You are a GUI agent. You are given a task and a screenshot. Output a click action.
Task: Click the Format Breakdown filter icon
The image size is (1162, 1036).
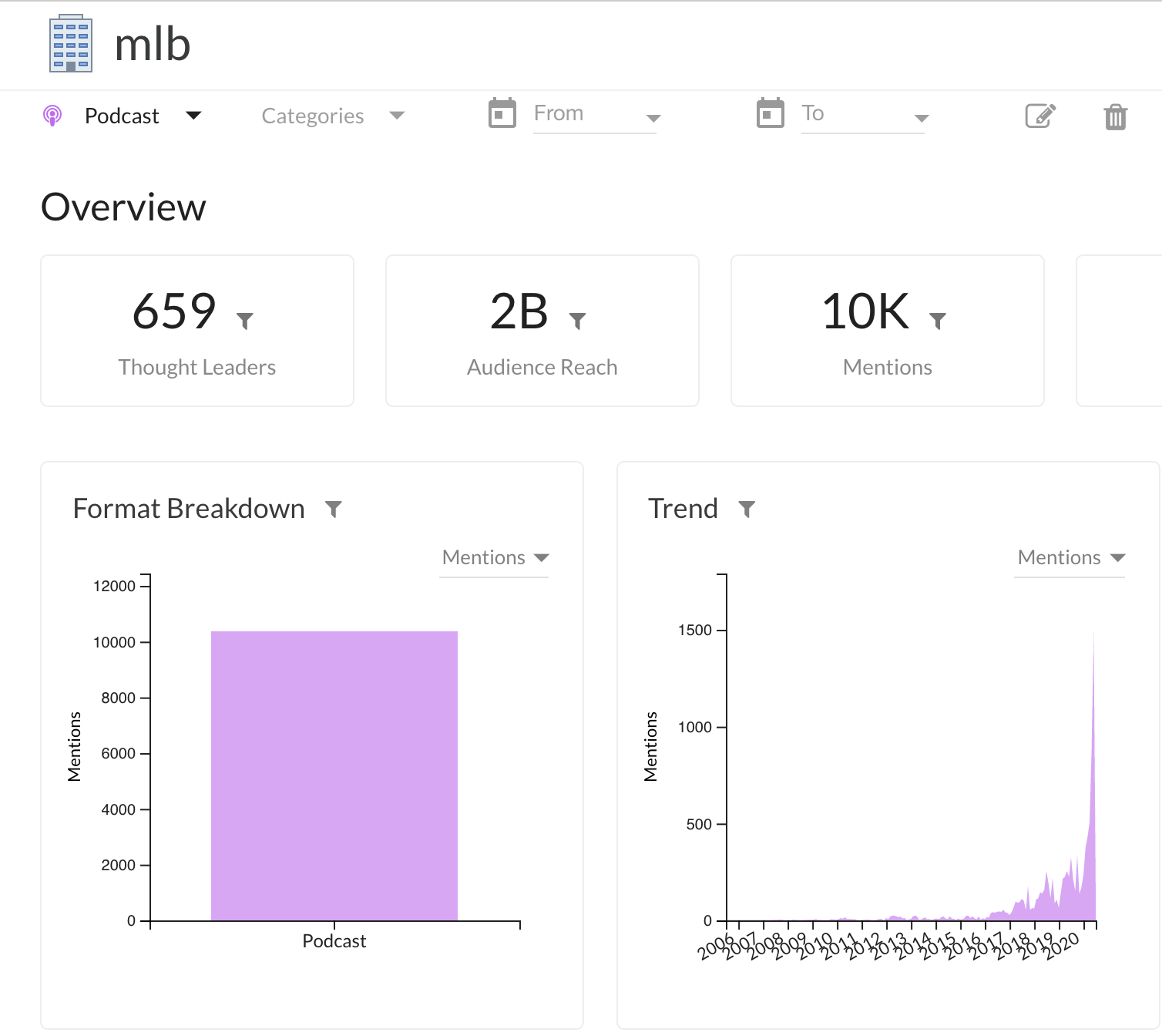pyautogui.click(x=333, y=509)
